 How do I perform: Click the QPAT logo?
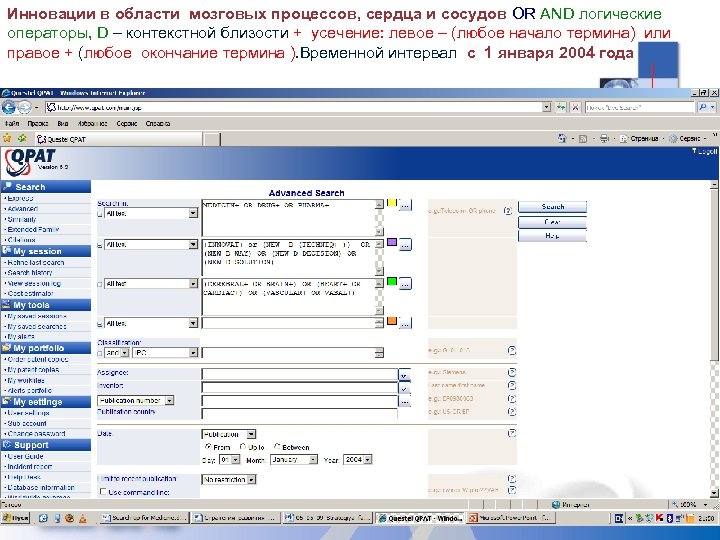click(30, 163)
